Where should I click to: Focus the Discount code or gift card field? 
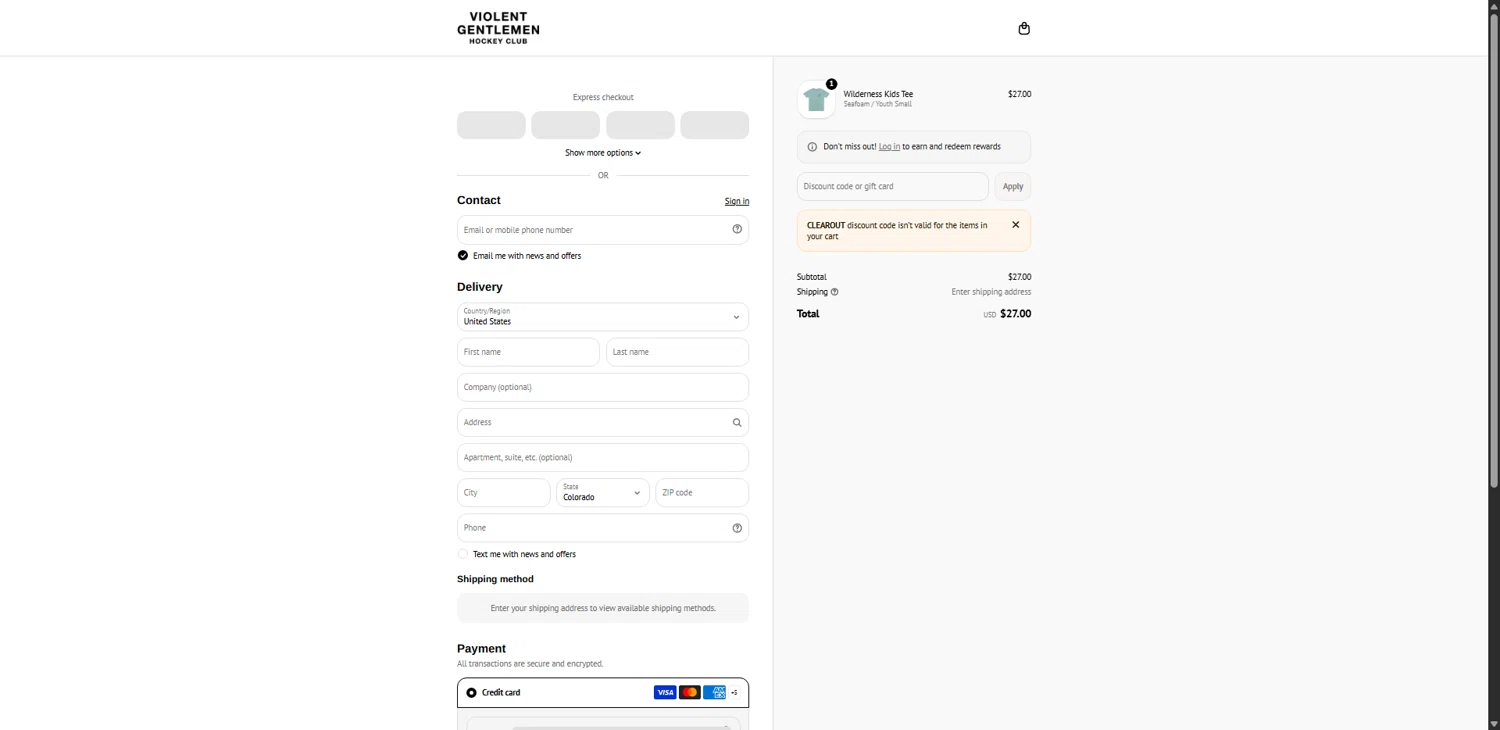[893, 186]
